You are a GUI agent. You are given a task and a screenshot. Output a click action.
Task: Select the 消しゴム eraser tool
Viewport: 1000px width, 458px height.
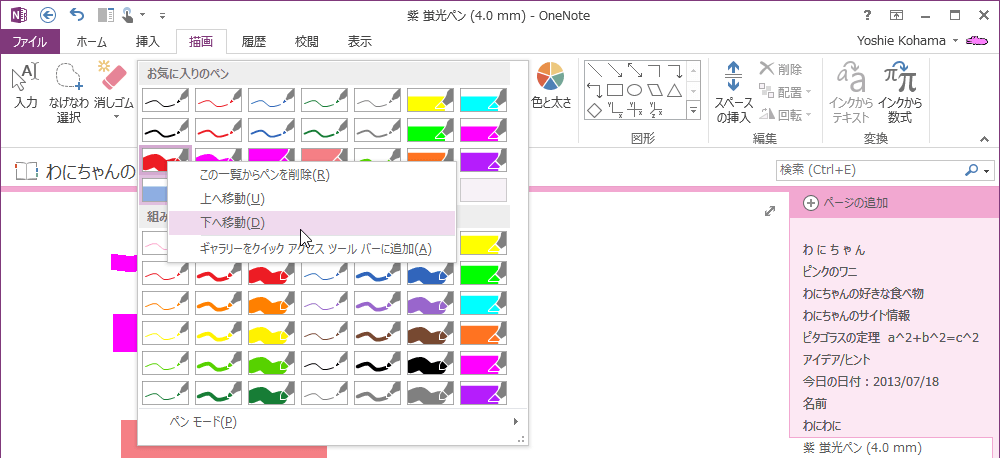coord(114,84)
